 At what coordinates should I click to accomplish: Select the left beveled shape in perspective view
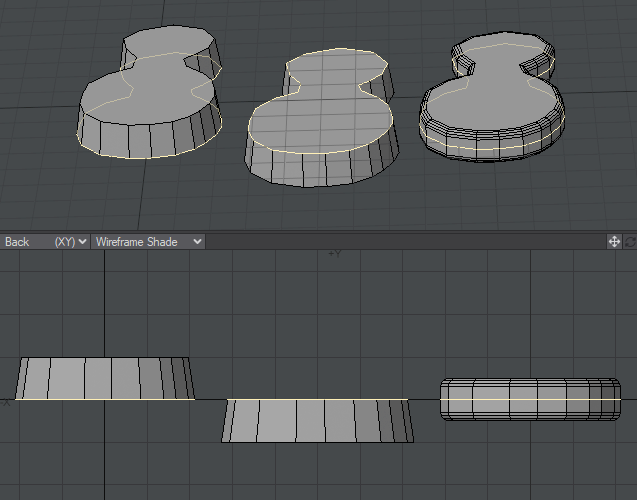click(x=149, y=92)
